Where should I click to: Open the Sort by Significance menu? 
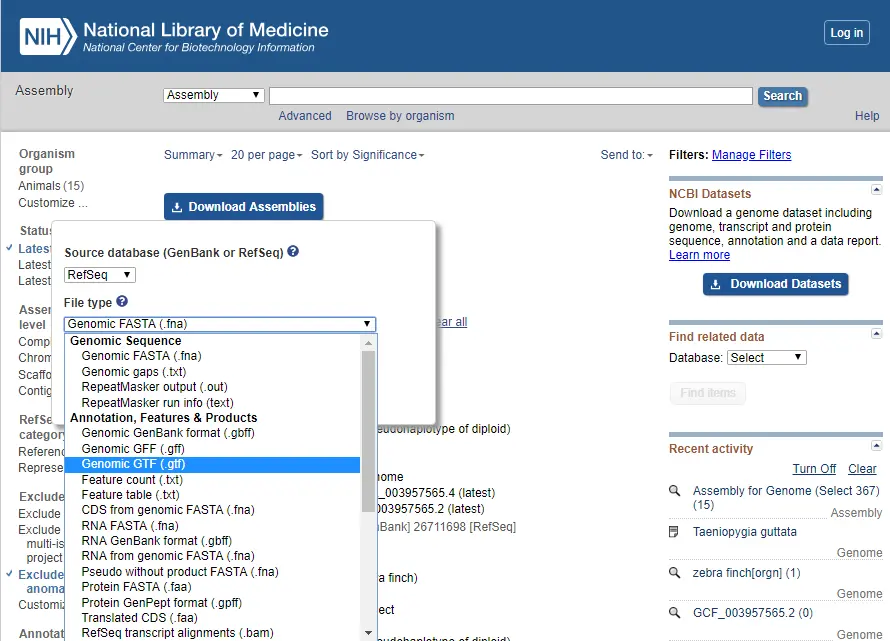point(367,155)
